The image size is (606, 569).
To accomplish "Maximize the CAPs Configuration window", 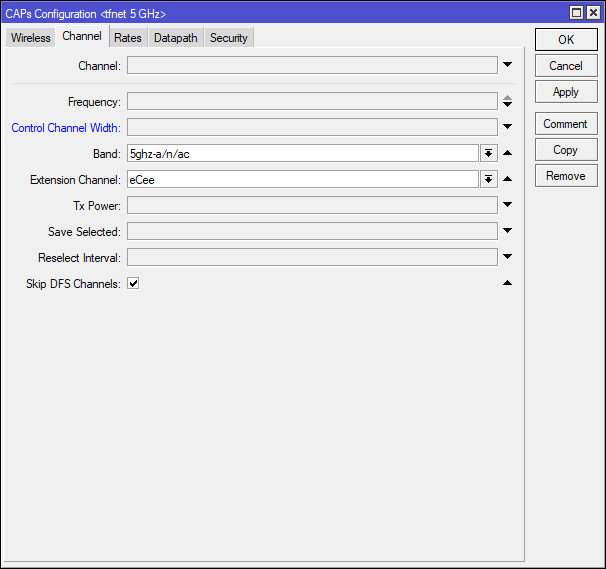I will coord(576,13).
